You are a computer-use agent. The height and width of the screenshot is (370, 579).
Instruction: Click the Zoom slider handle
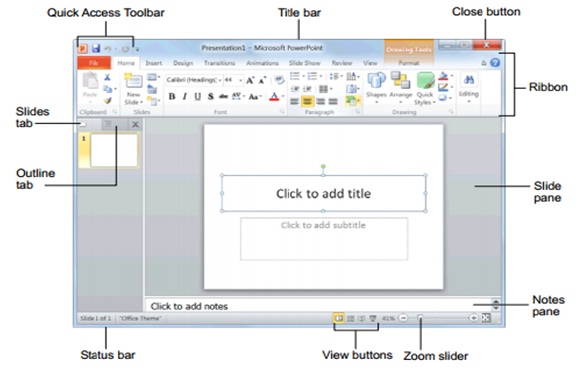tap(420, 318)
